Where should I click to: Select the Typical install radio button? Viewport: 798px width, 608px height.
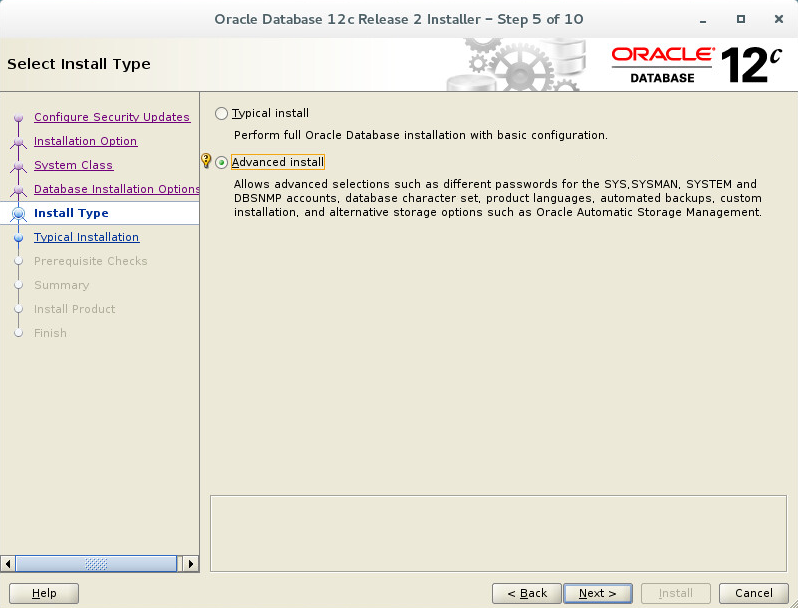[221, 113]
